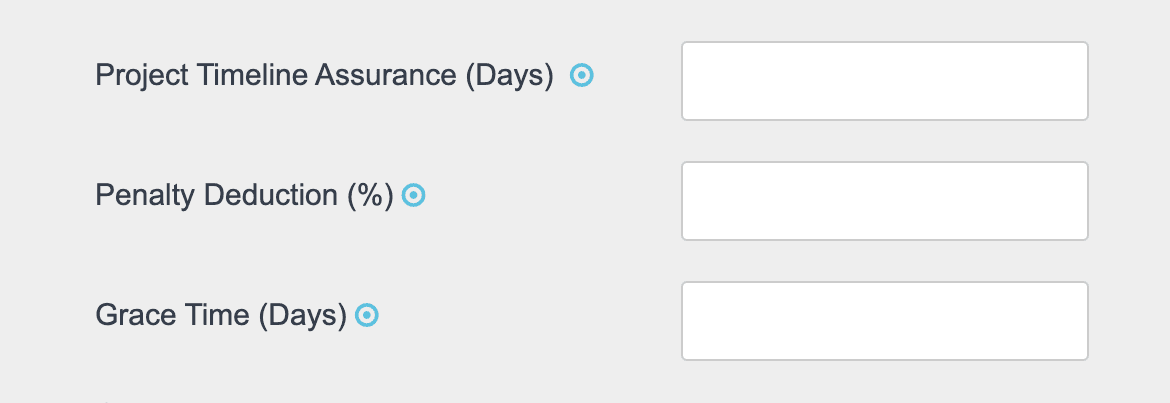Click the Grace Time info icon

pyautogui.click(x=367, y=316)
